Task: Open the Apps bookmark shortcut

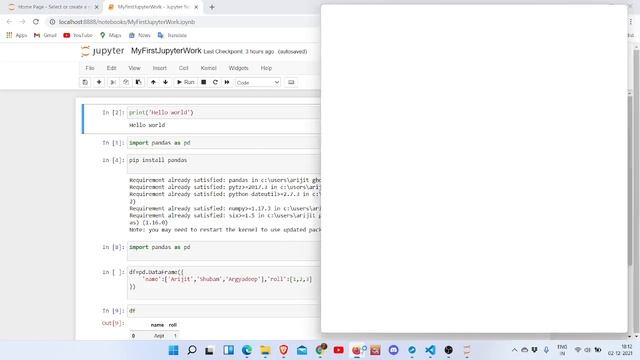Action: (17, 36)
